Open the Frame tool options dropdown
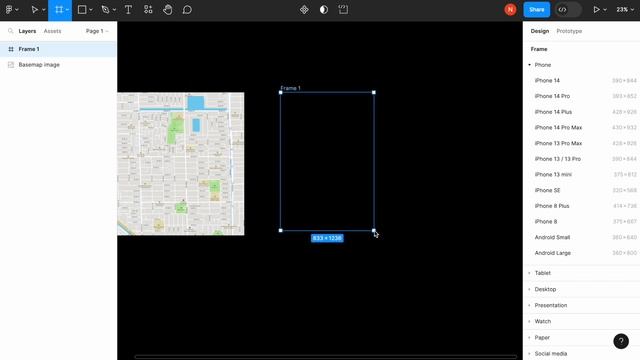Viewport: 640px width, 360px height. 67,10
